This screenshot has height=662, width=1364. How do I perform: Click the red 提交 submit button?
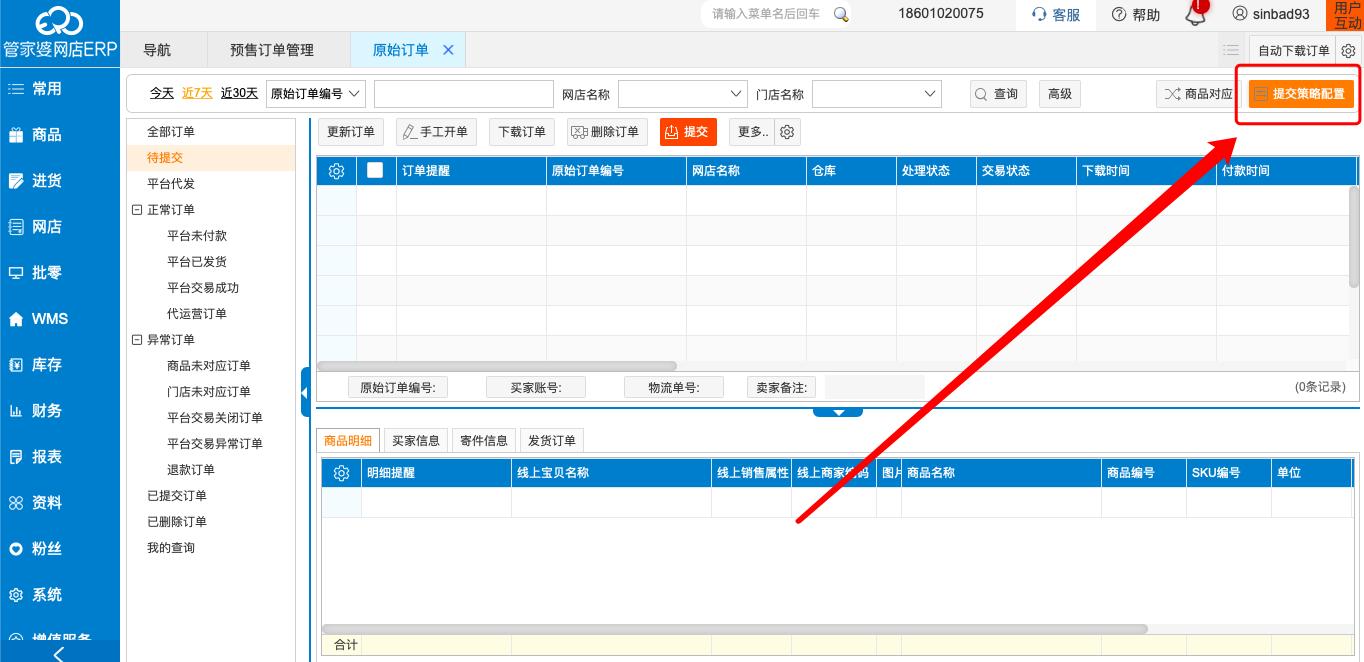coord(687,131)
